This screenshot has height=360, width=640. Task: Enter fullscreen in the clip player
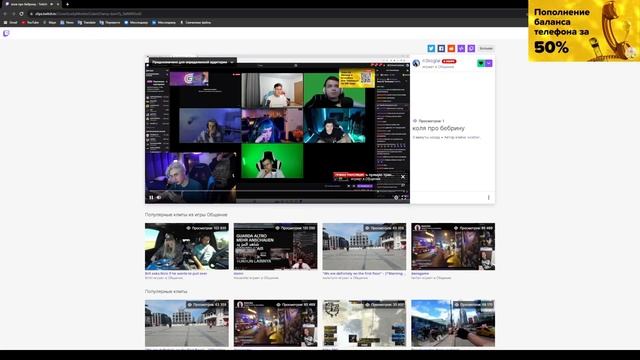click(x=404, y=198)
